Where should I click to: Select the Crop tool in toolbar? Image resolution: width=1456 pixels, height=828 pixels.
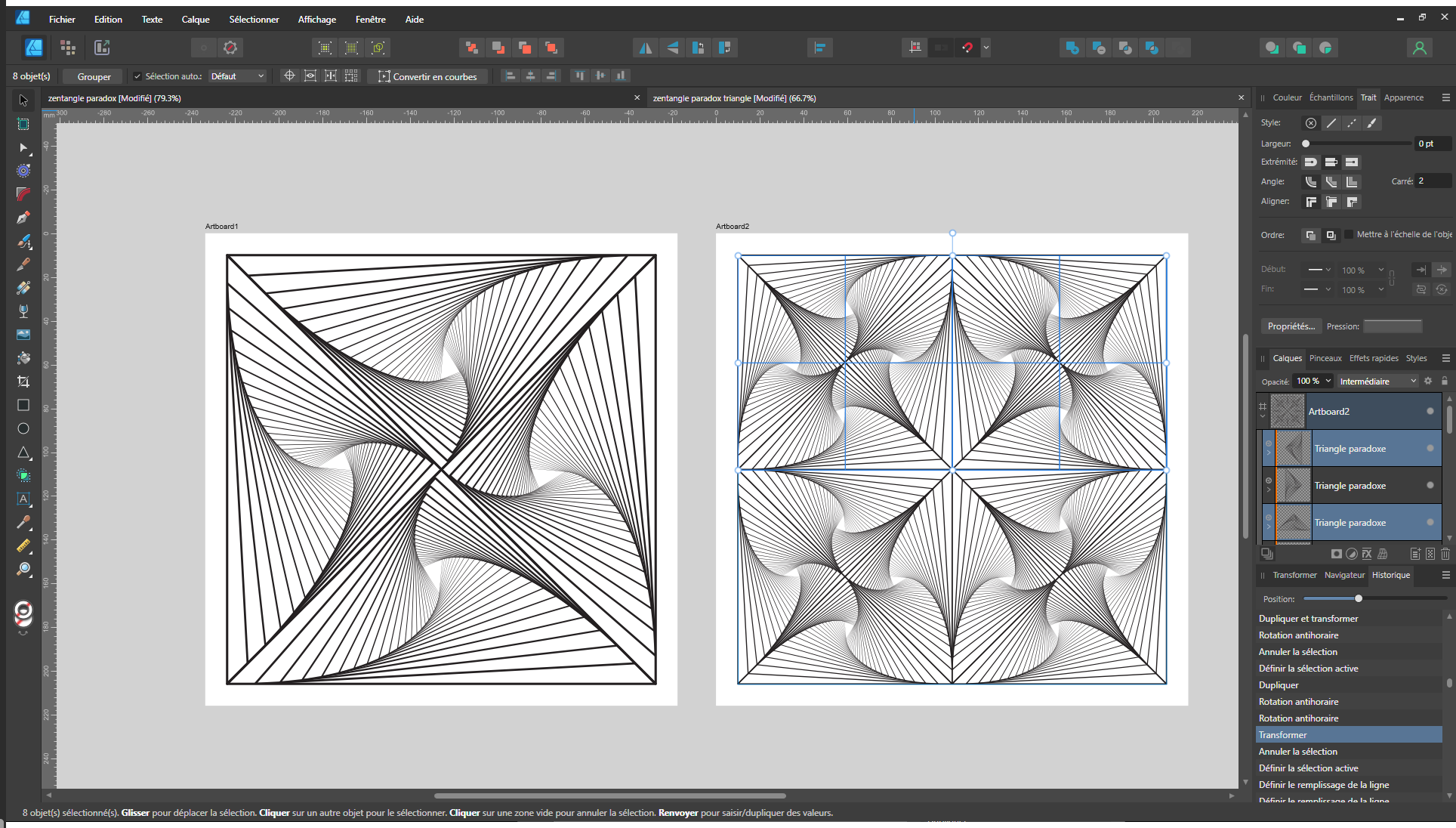[23, 382]
